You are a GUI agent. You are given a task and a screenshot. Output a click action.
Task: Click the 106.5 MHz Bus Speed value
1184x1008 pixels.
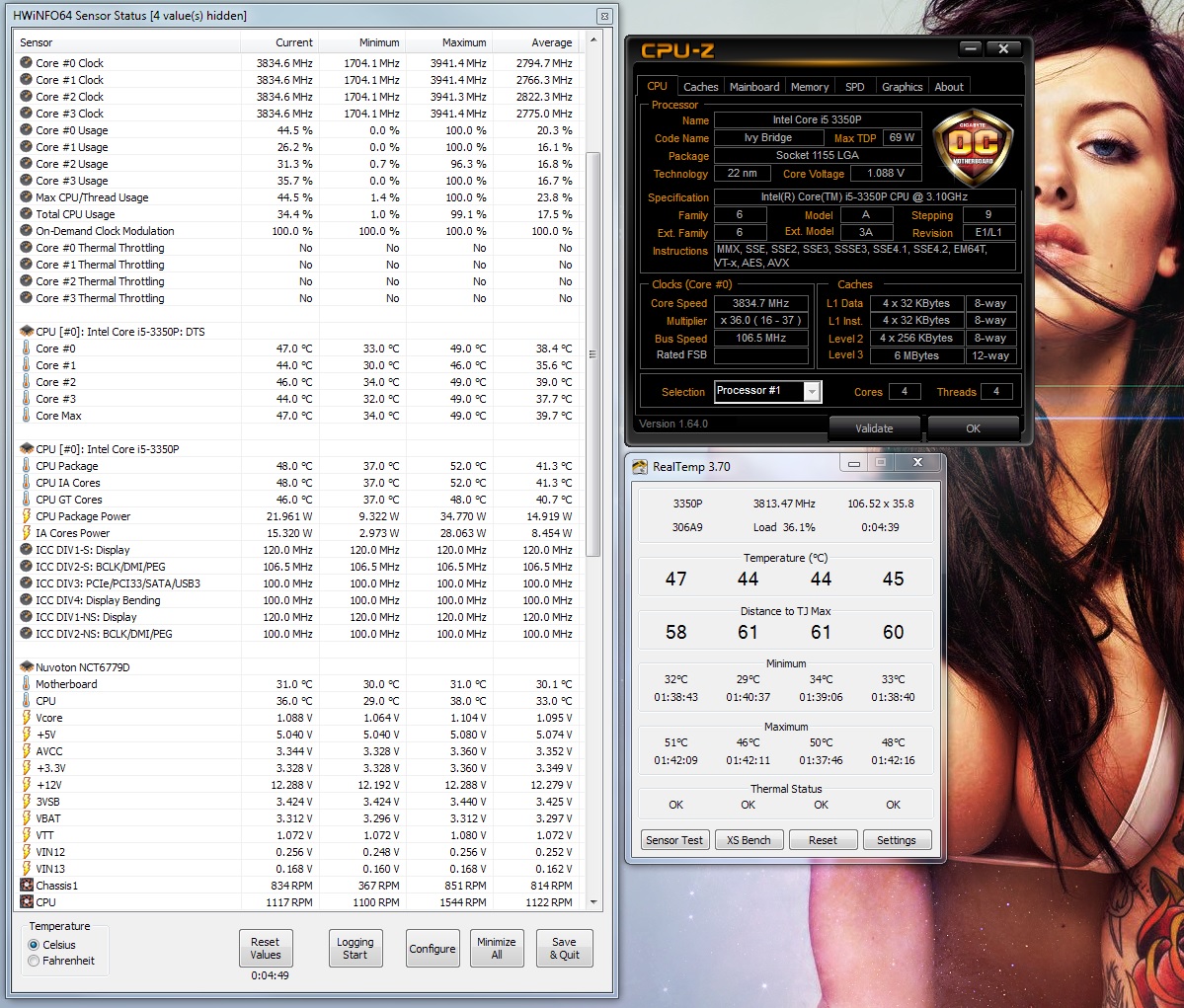pyautogui.click(x=760, y=338)
